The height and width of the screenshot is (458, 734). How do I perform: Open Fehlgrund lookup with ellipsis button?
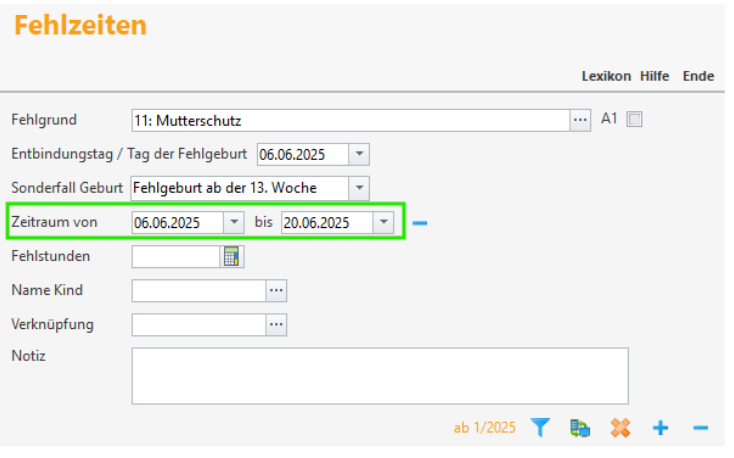pyautogui.click(x=580, y=120)
